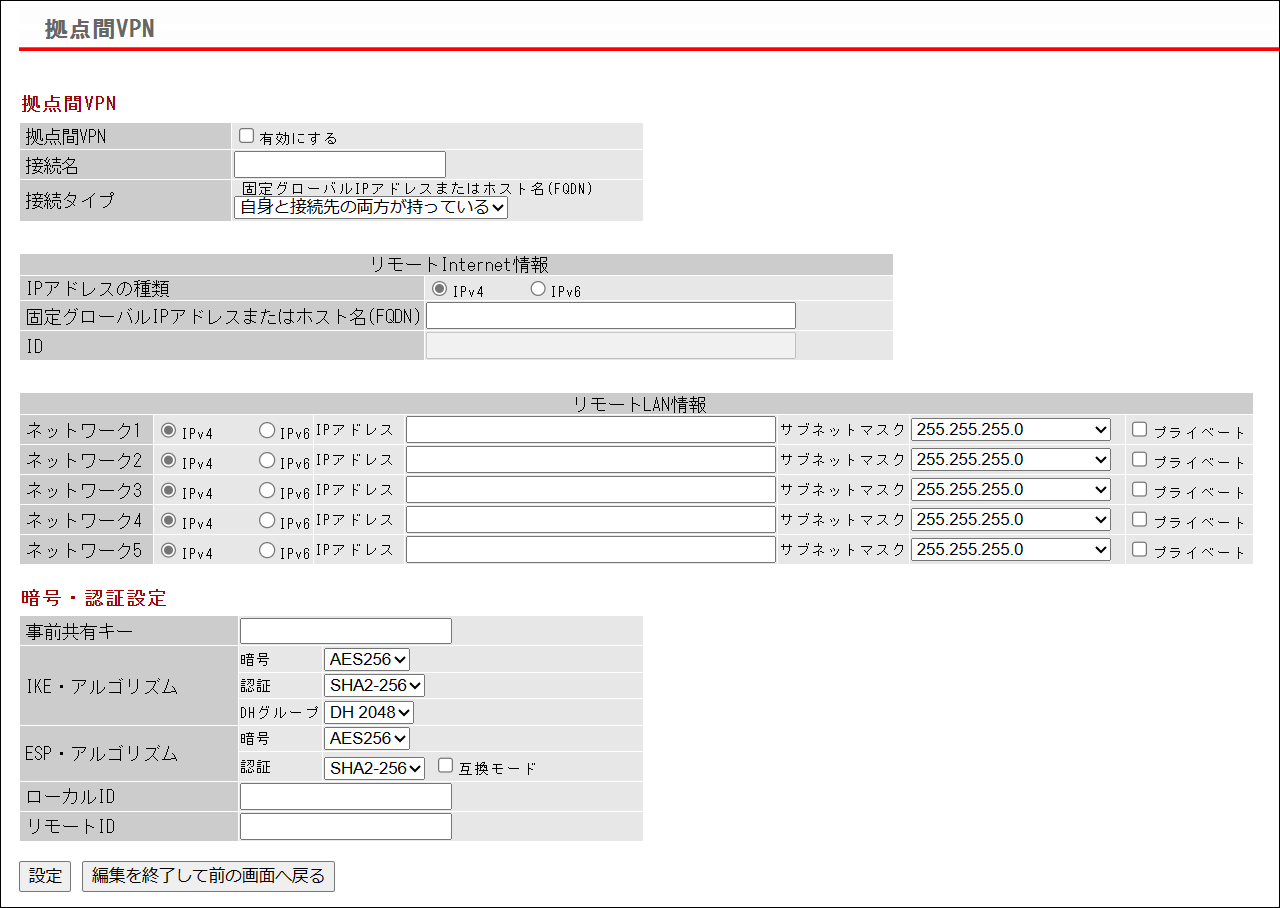Enable the 互換モード checkbox
The width and height of the screenshot is (1280, 908).
446,766
